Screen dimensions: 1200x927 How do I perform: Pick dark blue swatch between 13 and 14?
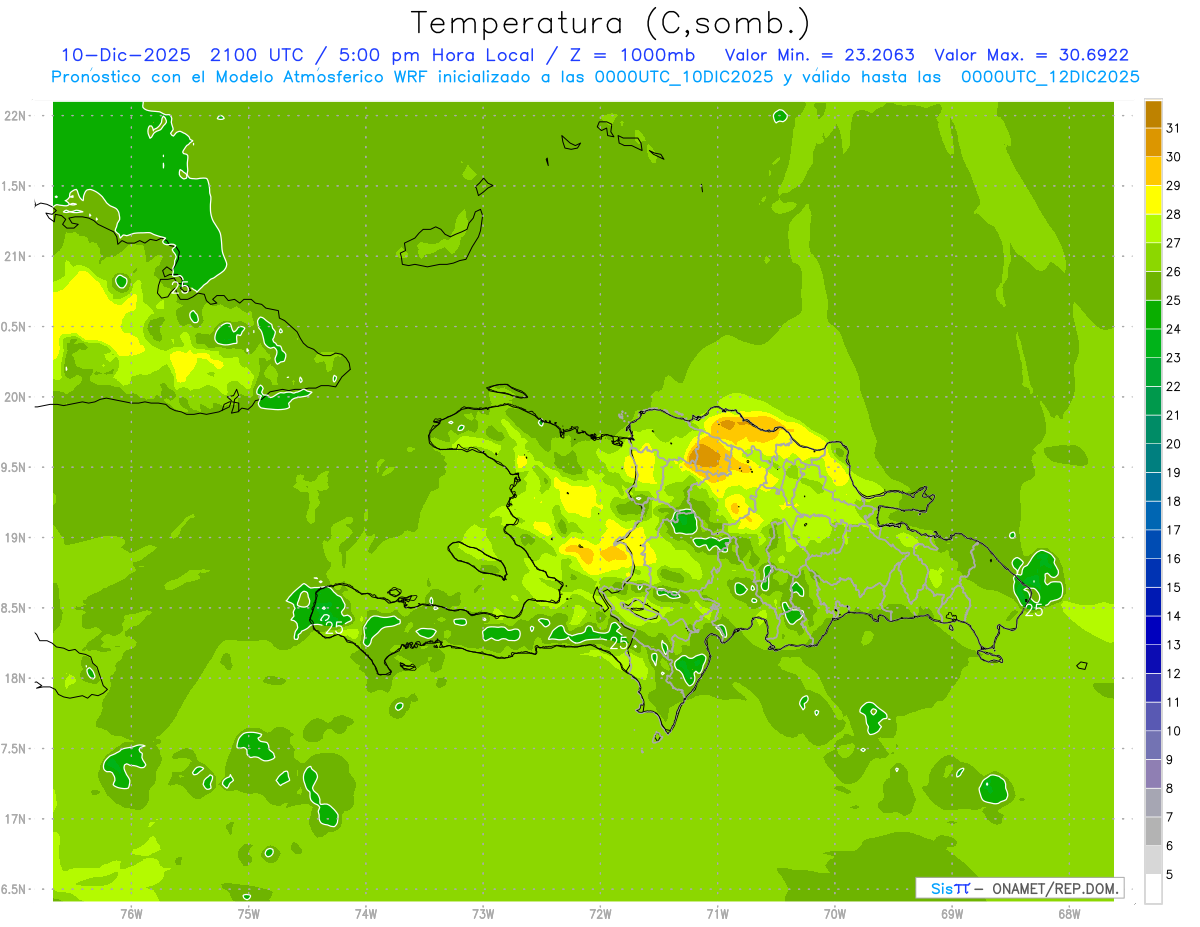[1153, 631]
